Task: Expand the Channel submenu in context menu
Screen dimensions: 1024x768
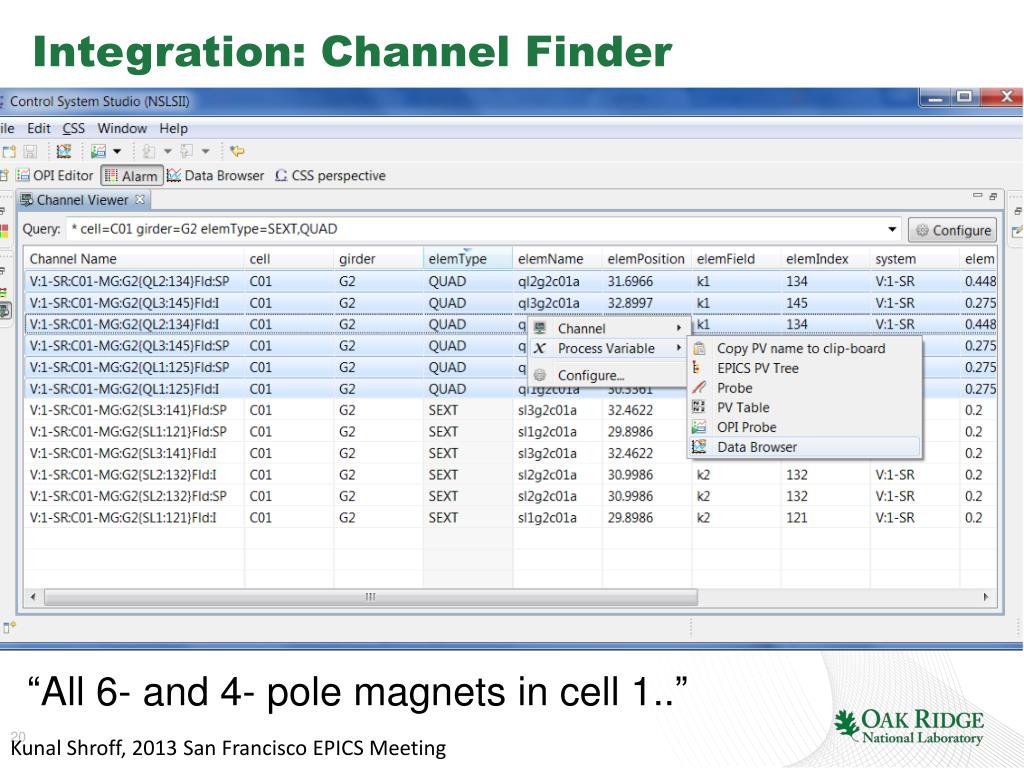Action: (x=607, y=328)
